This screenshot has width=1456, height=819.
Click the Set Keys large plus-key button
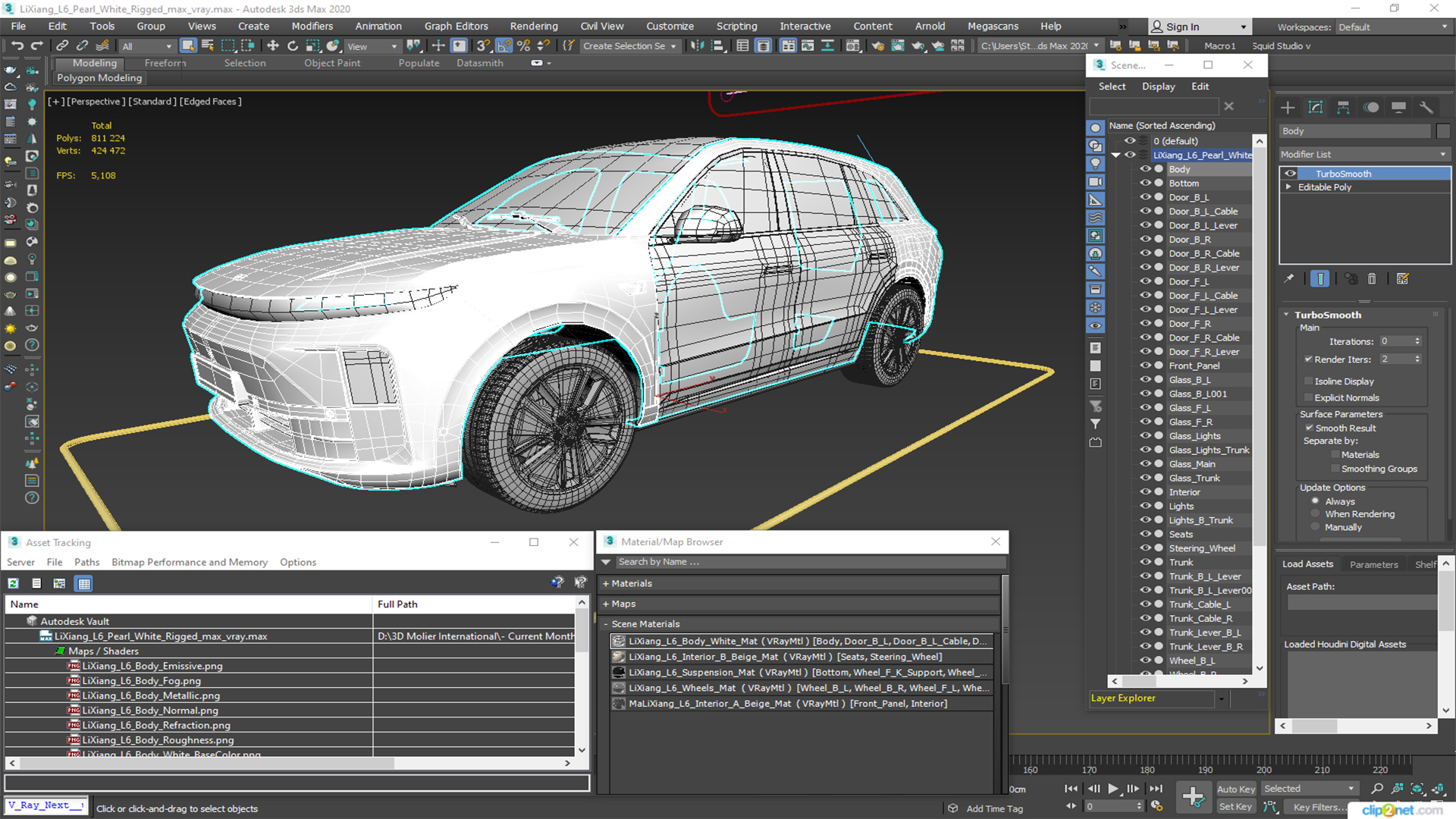point(1193,796)
